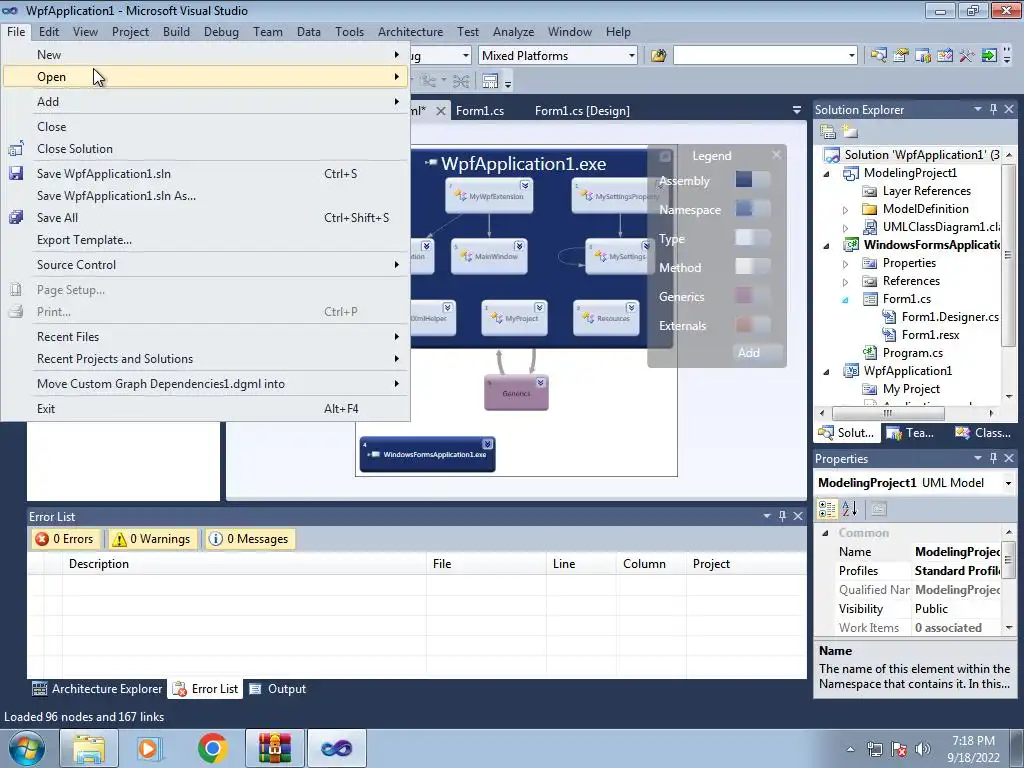1024x768 pixels.
Task: Pin the Error List panel
Action: coord(782,516)
